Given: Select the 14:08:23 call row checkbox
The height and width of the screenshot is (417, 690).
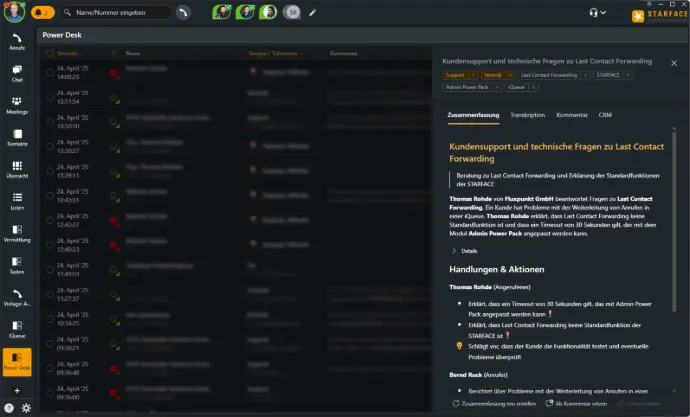Looking at the screenshot, I should click(x=50, y=73).
